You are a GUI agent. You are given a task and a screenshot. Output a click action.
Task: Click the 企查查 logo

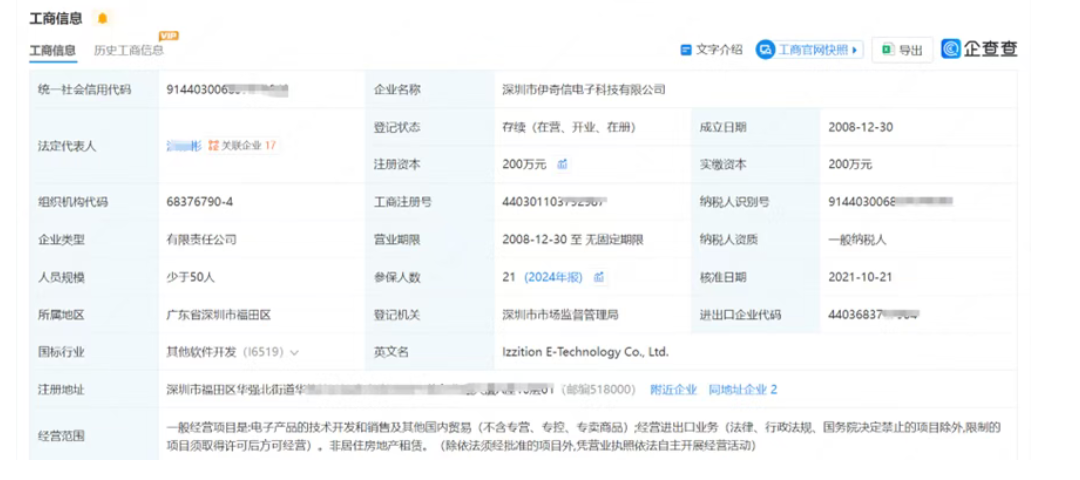click(979, 49)
